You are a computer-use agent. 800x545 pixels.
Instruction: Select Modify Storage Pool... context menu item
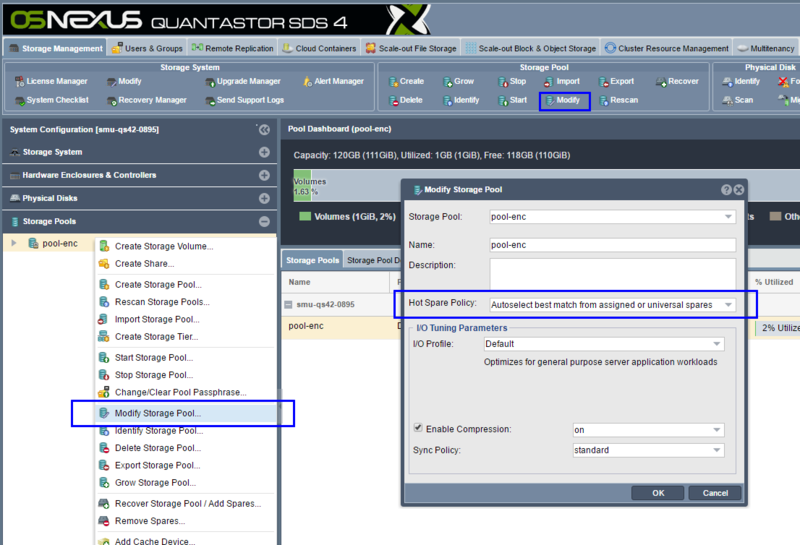(x=186, y=413)
